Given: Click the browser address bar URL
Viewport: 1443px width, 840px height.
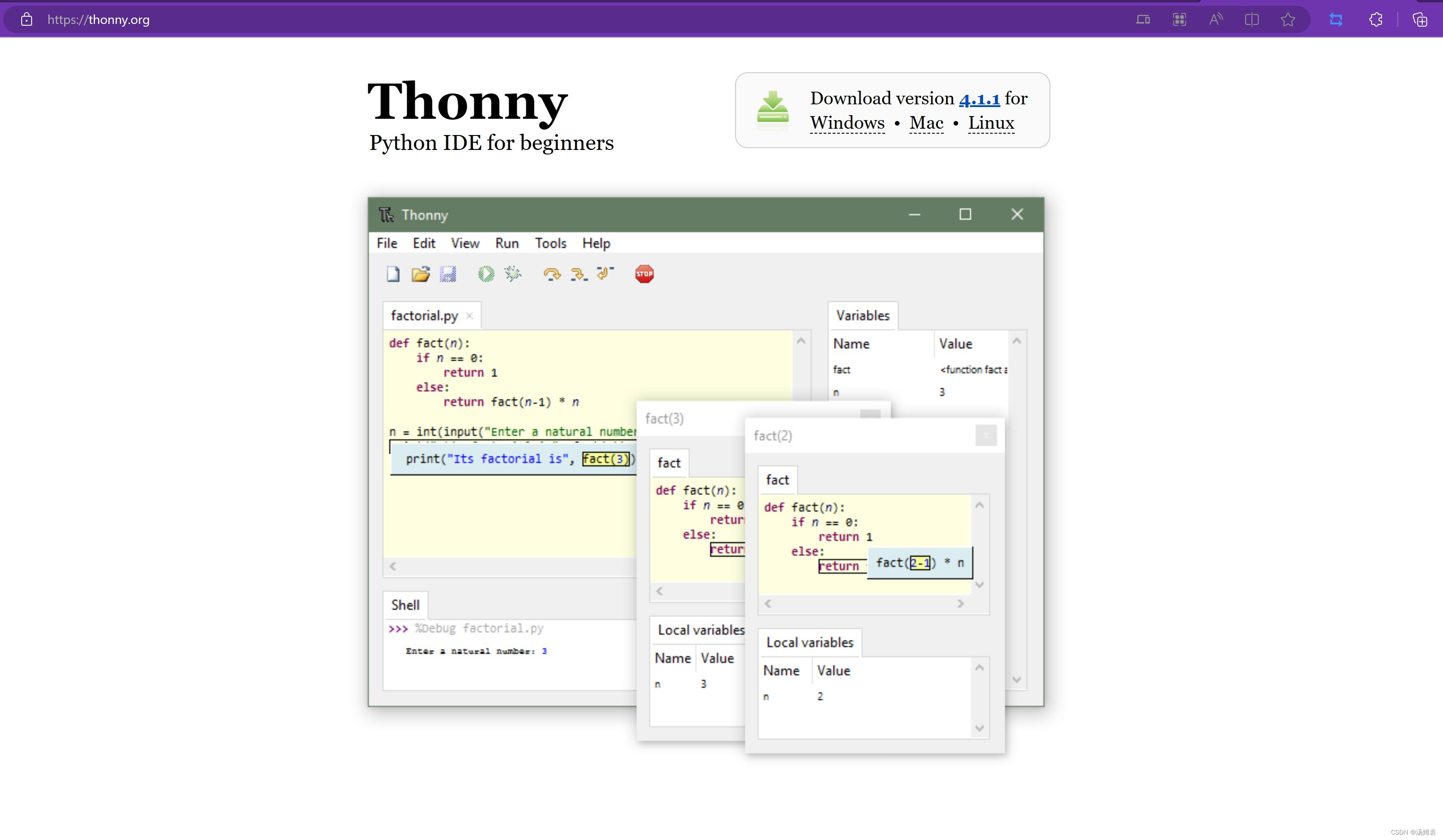Looking at the screenshot, I should click(98, 19).
